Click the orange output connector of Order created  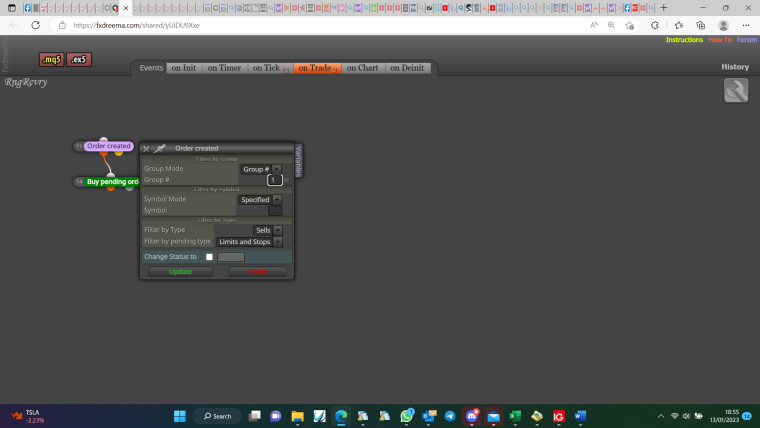tap(104, 153)
